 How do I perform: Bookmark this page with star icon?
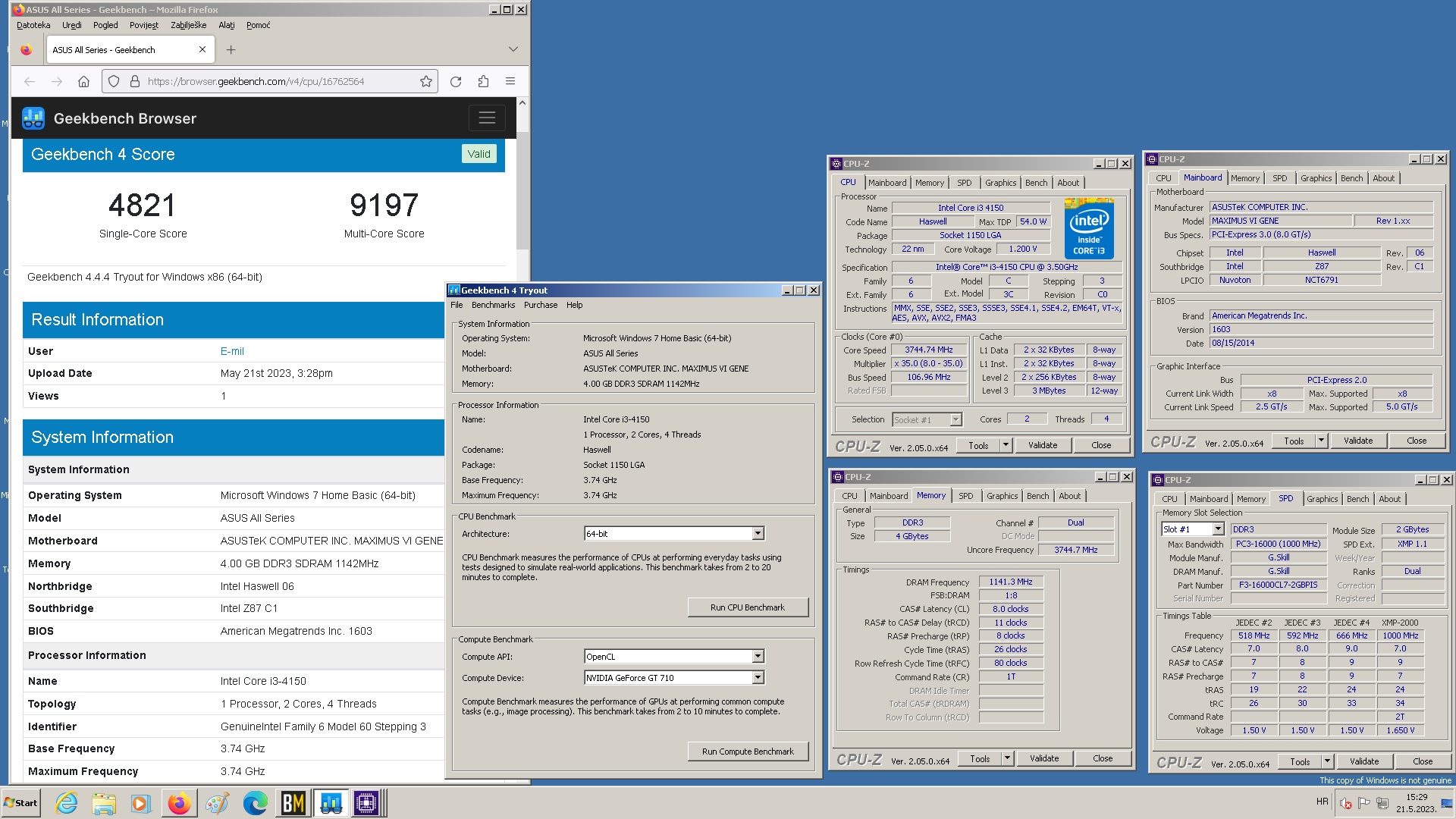pyautogui.click(x=426, y=82)
